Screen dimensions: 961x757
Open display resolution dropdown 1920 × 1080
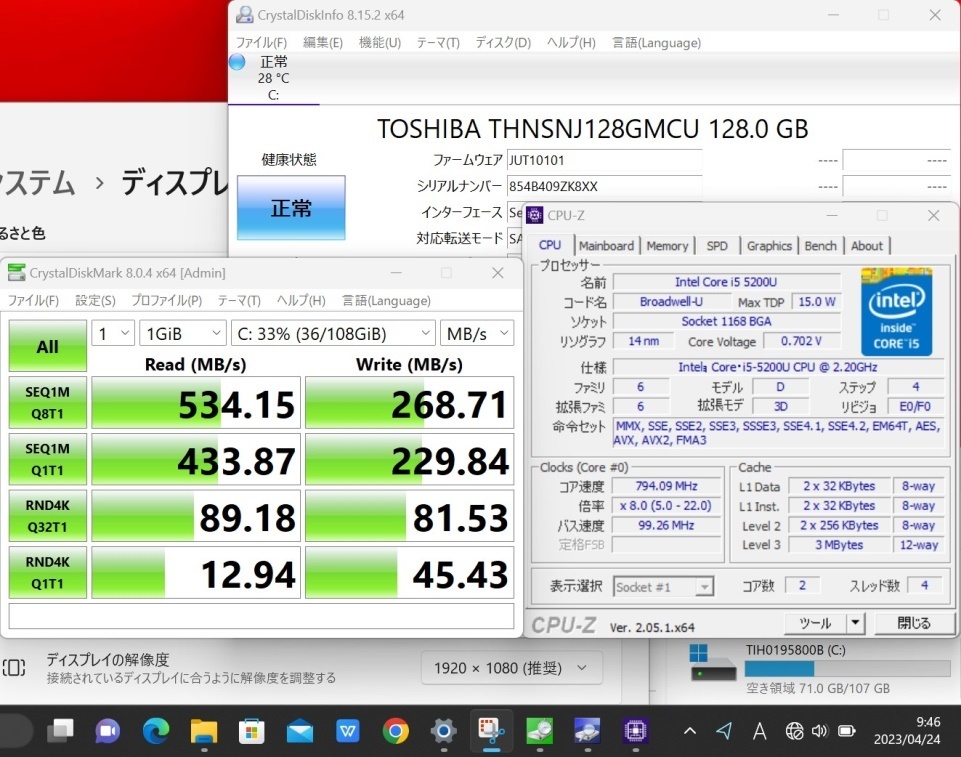click(x=512, y=668)
